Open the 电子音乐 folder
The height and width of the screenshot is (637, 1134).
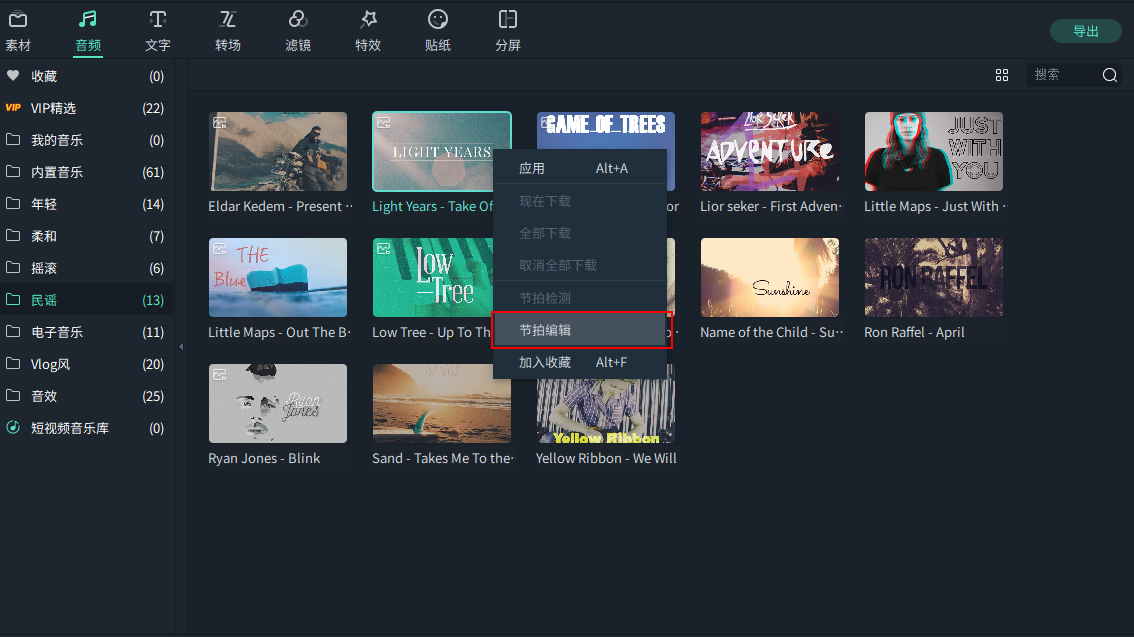57,332
